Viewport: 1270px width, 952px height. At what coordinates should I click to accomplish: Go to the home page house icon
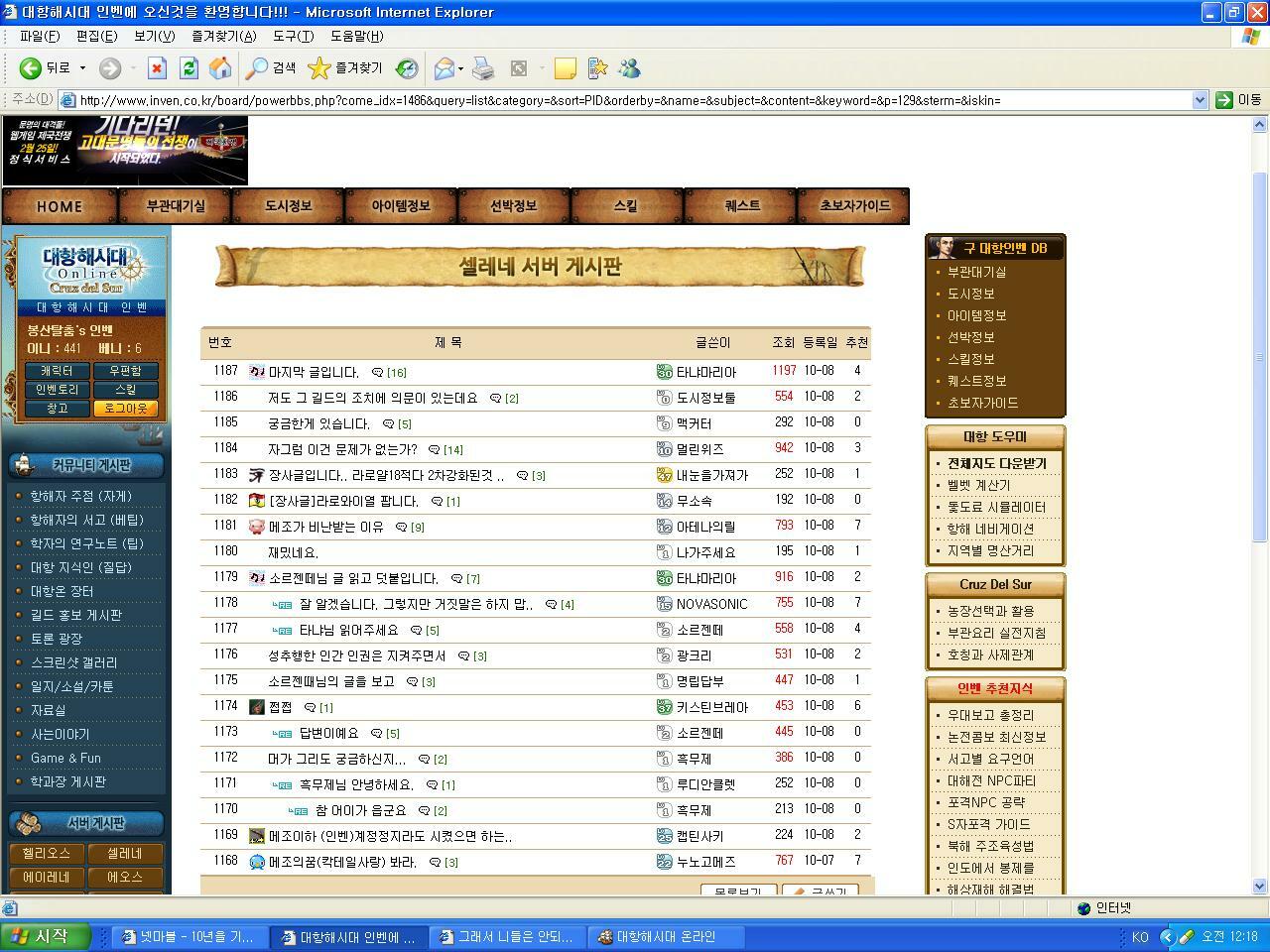tap(220, 68)
